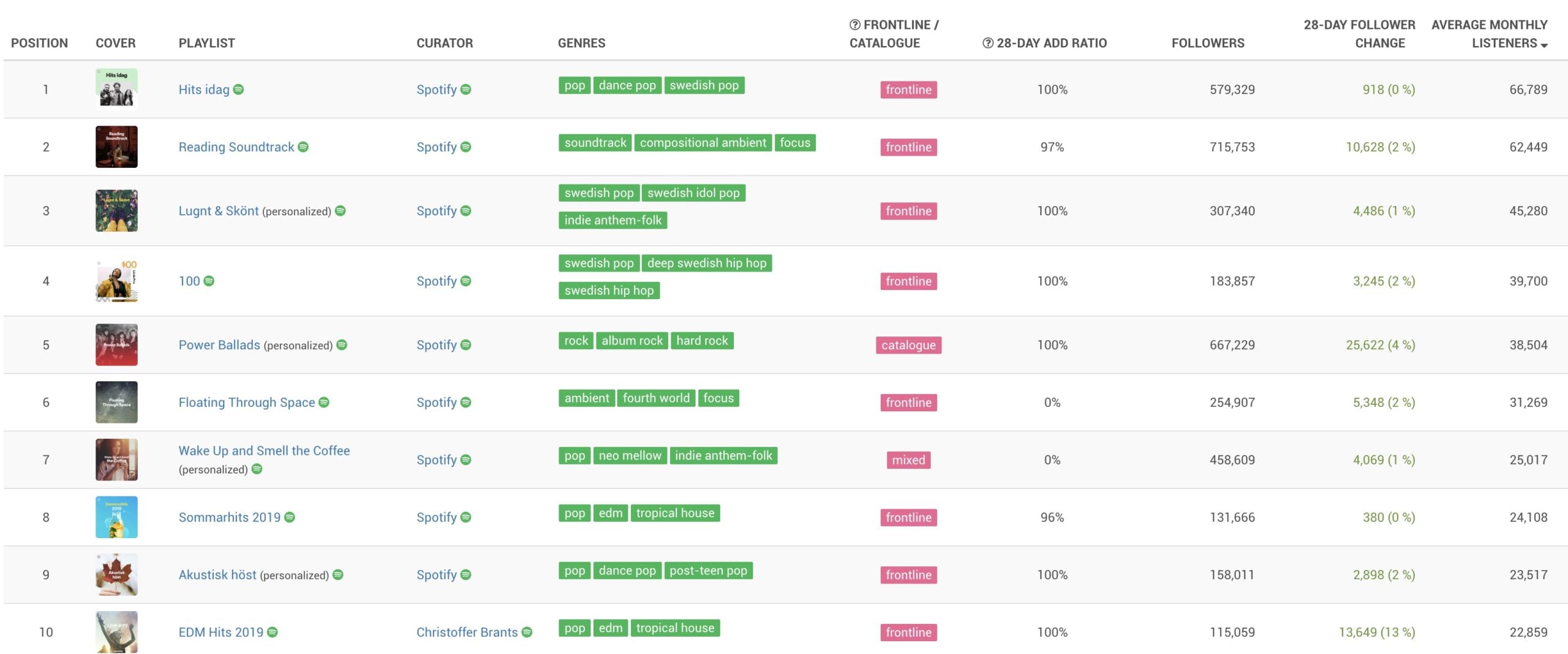Open Christoffer Brants curator page

pyautogui.click(x=467, y=632)
